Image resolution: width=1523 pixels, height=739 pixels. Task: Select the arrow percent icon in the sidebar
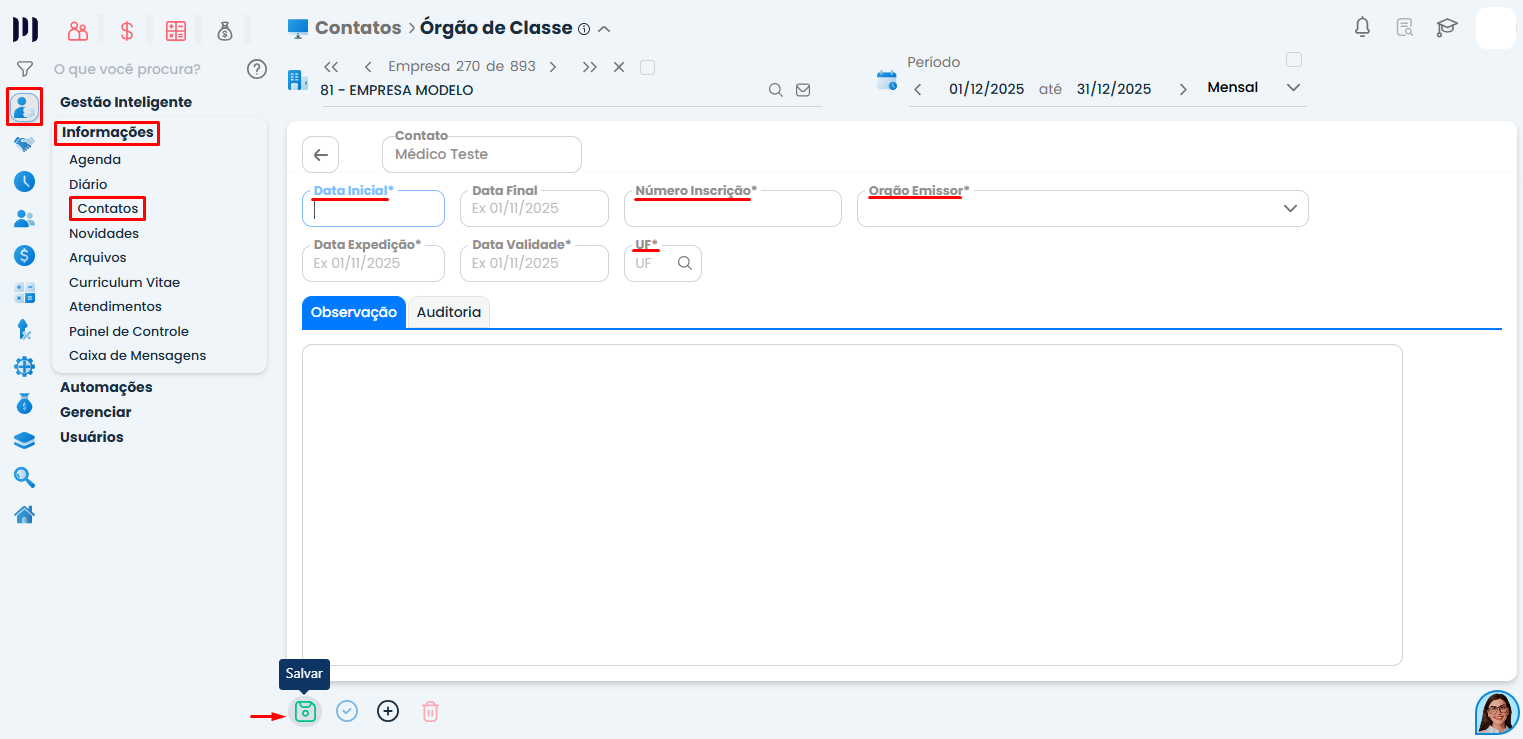tap(25, 329)
